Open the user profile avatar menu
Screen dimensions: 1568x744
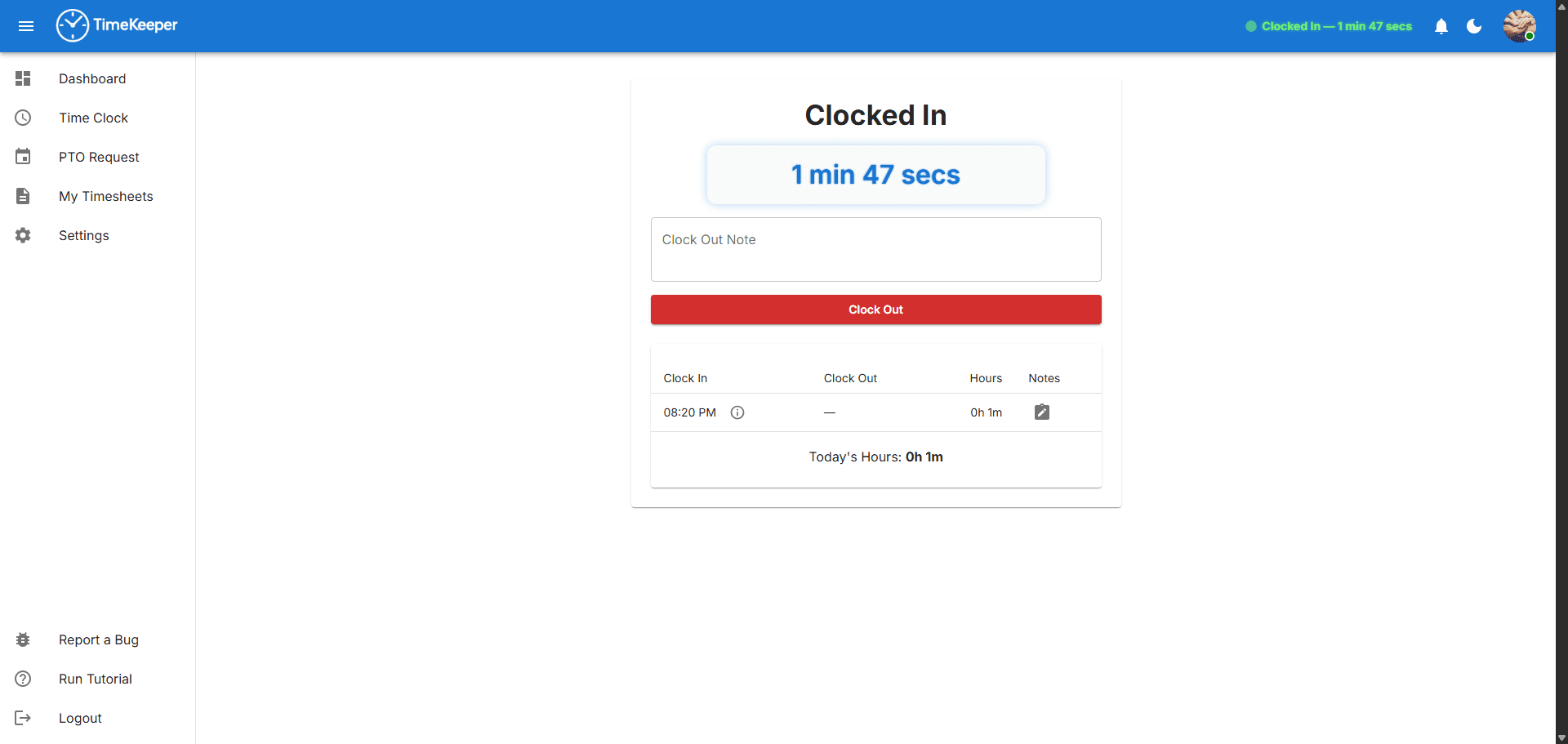[1519, 26]
